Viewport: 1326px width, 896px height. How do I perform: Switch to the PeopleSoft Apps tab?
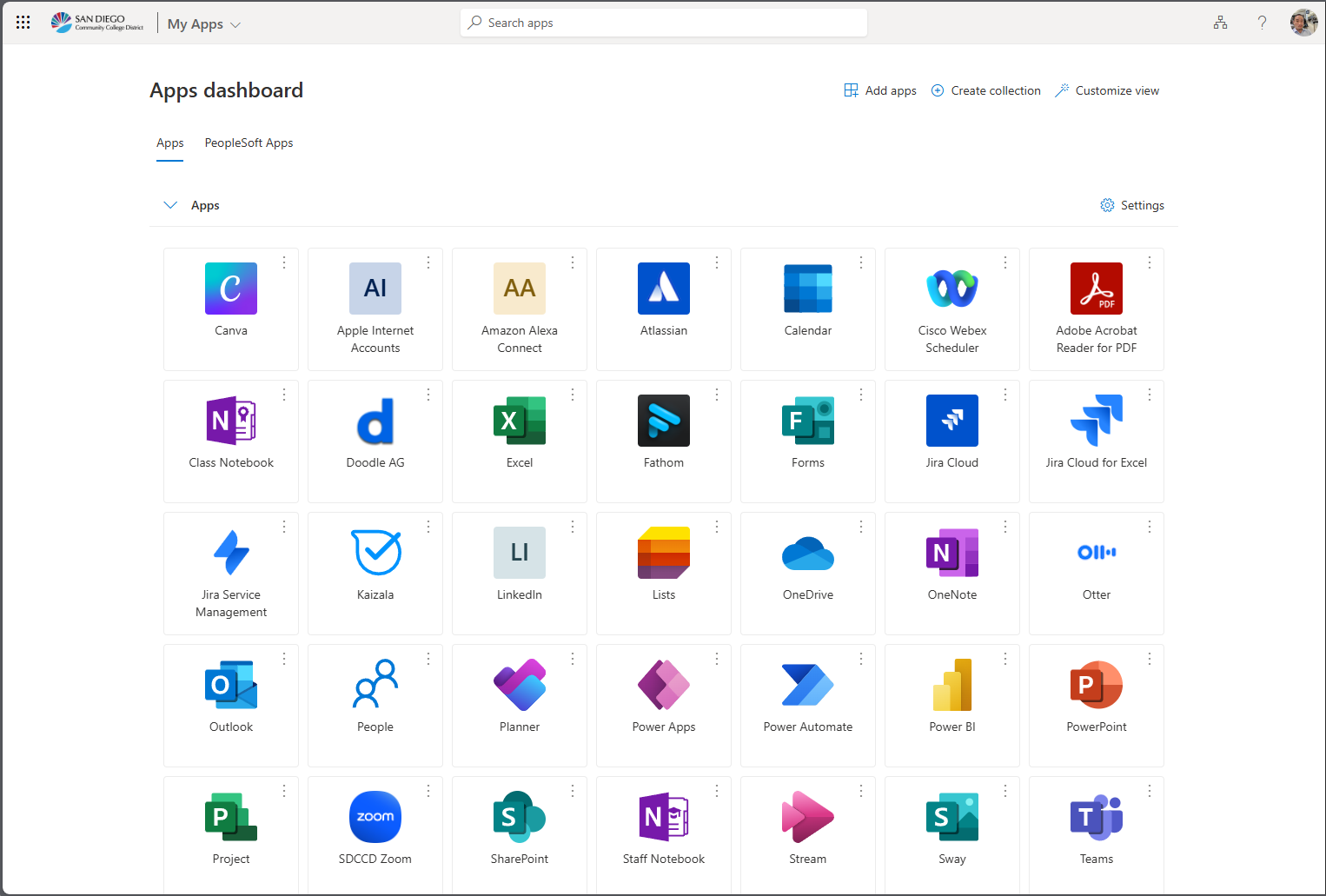[x=249, y=143]
